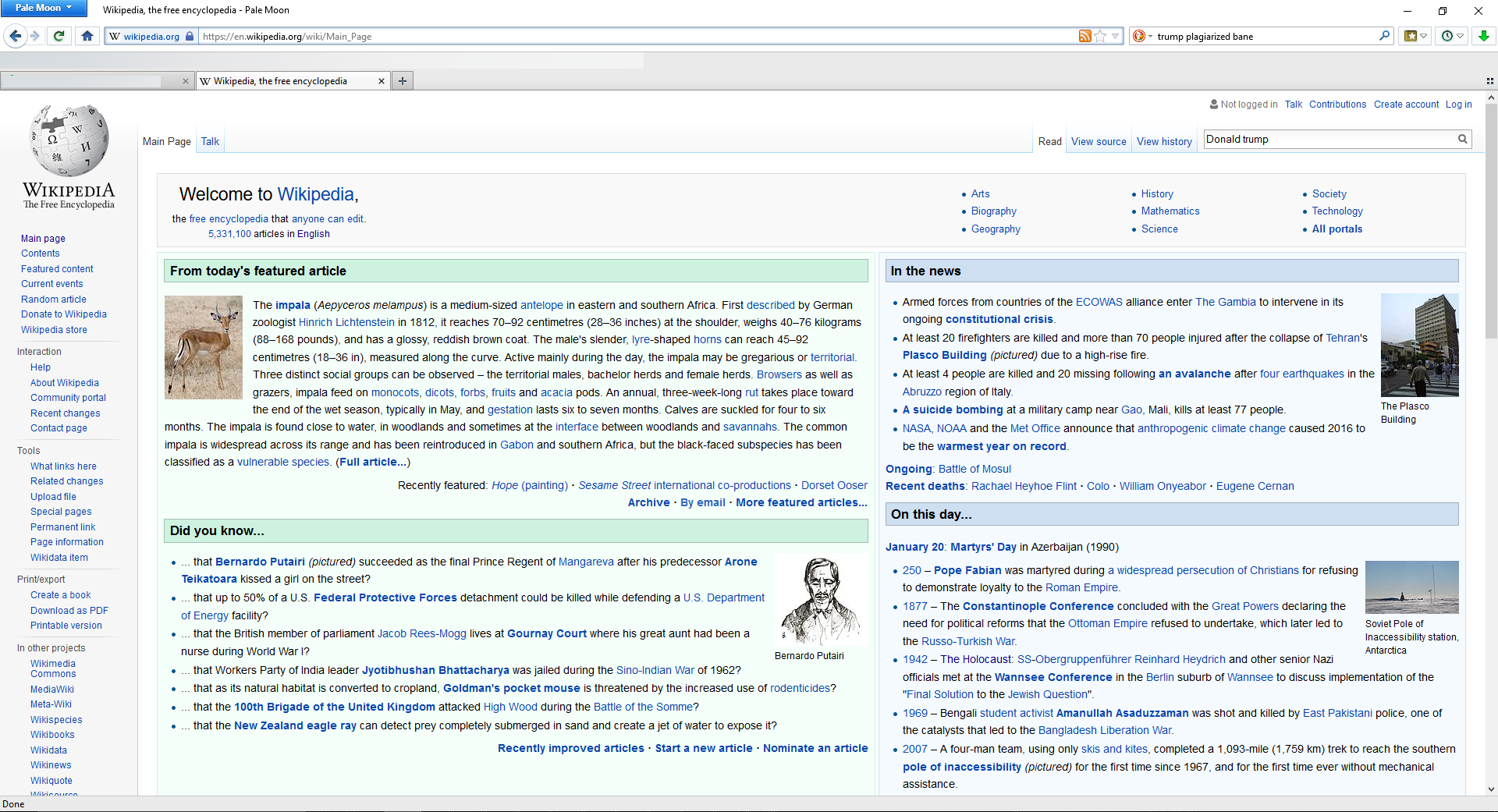
Task: Switch to the blank first browser tab
Action: pyautogui.click(x=96, y=80)
